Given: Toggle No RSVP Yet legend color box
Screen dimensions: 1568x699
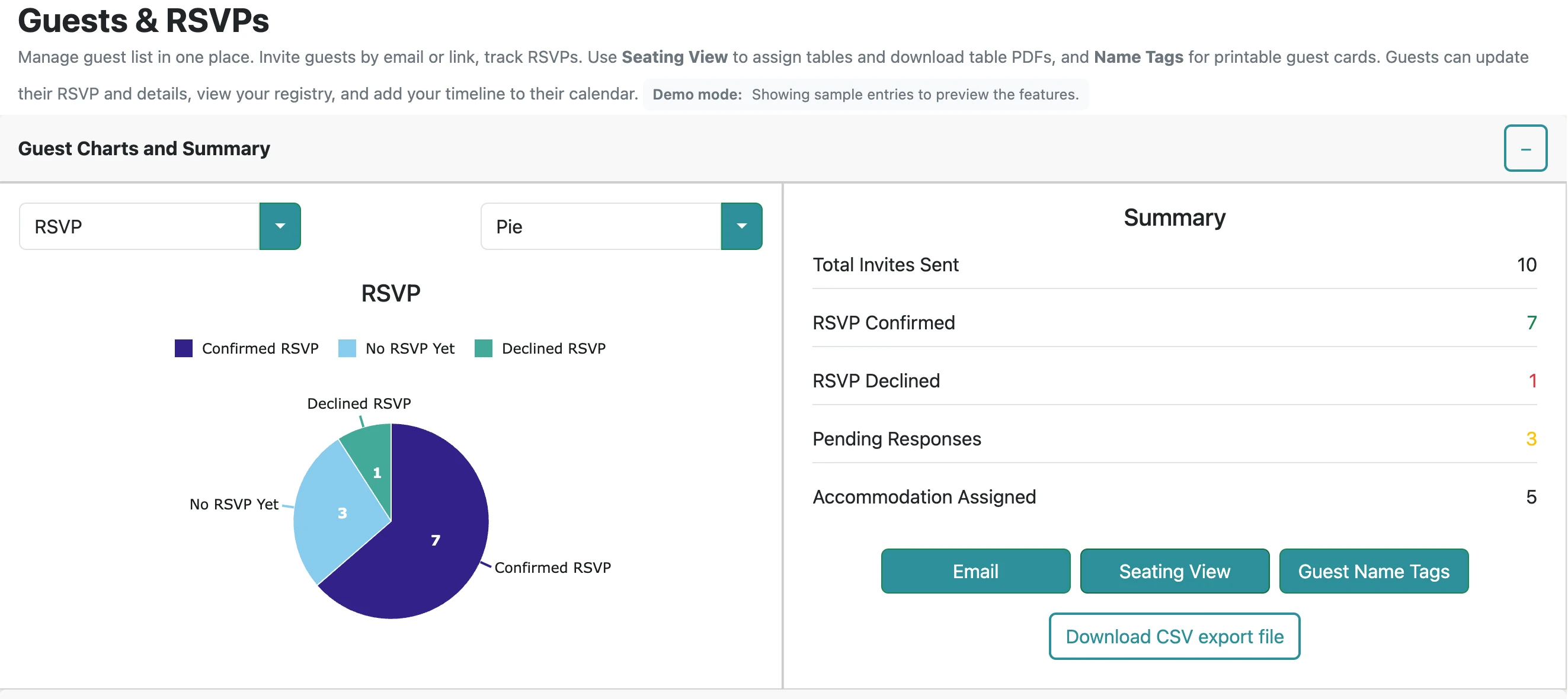Looking at the screenshot, I should [x=347, y=348].
